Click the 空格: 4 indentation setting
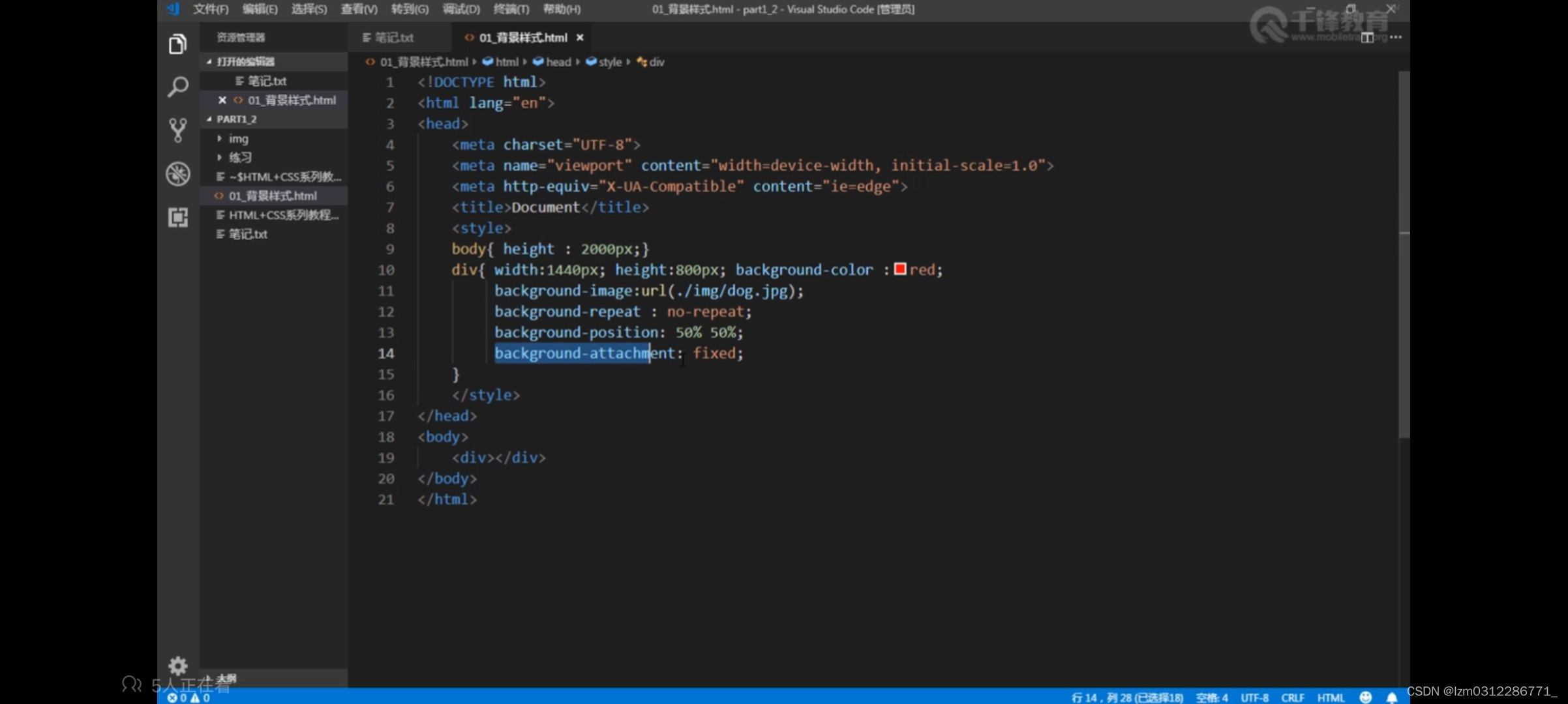Viewport: 1568px width, 704px height. [x=1212, y=697]
